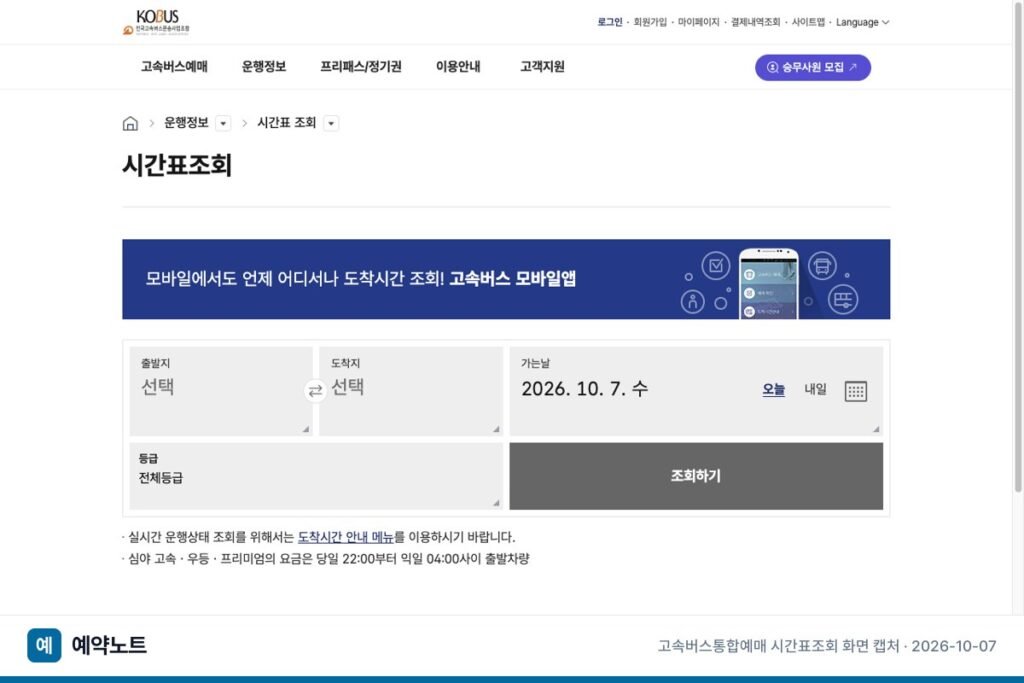Viewport: 1024px width, 683px height.
Task: Select 내일 as travel date
Action: 815,389
